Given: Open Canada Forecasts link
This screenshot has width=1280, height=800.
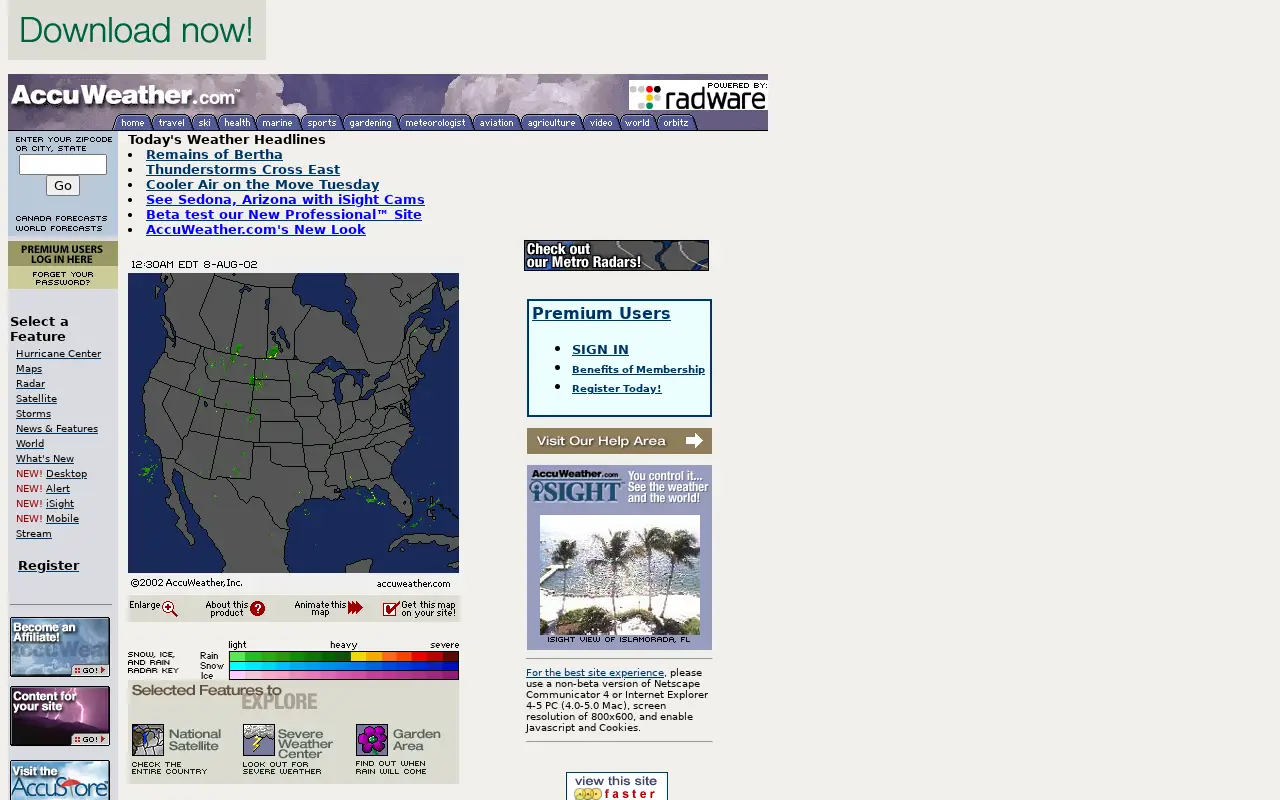Looking at the screenshot, I should point(61,218).
